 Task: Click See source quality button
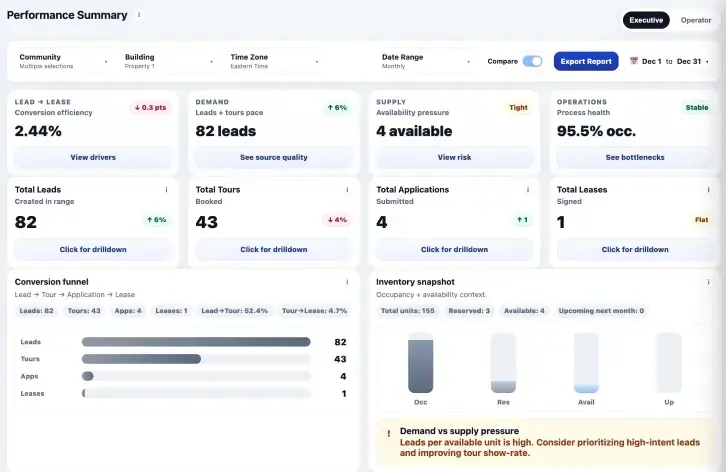(x=274, y=157)
